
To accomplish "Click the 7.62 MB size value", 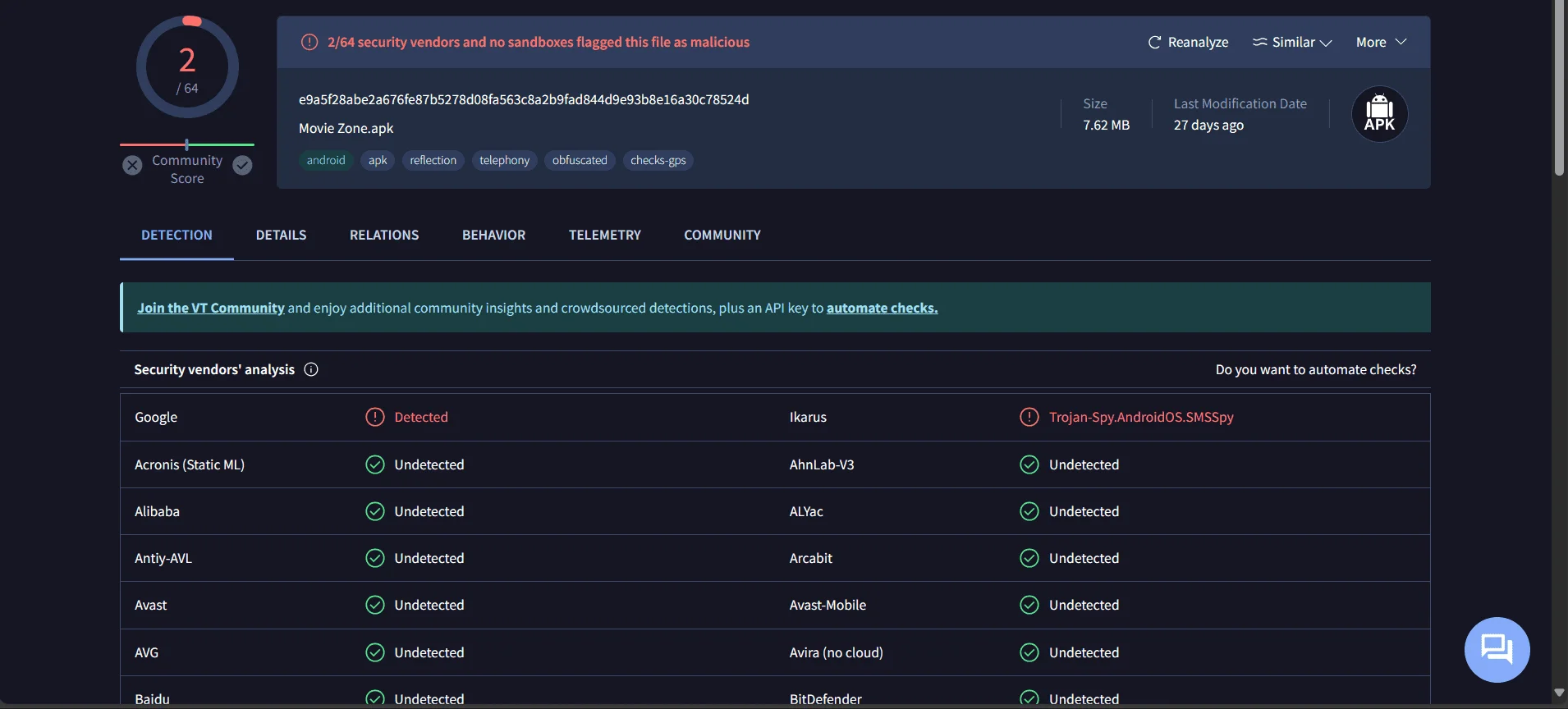I will [x=1106, y=125].
